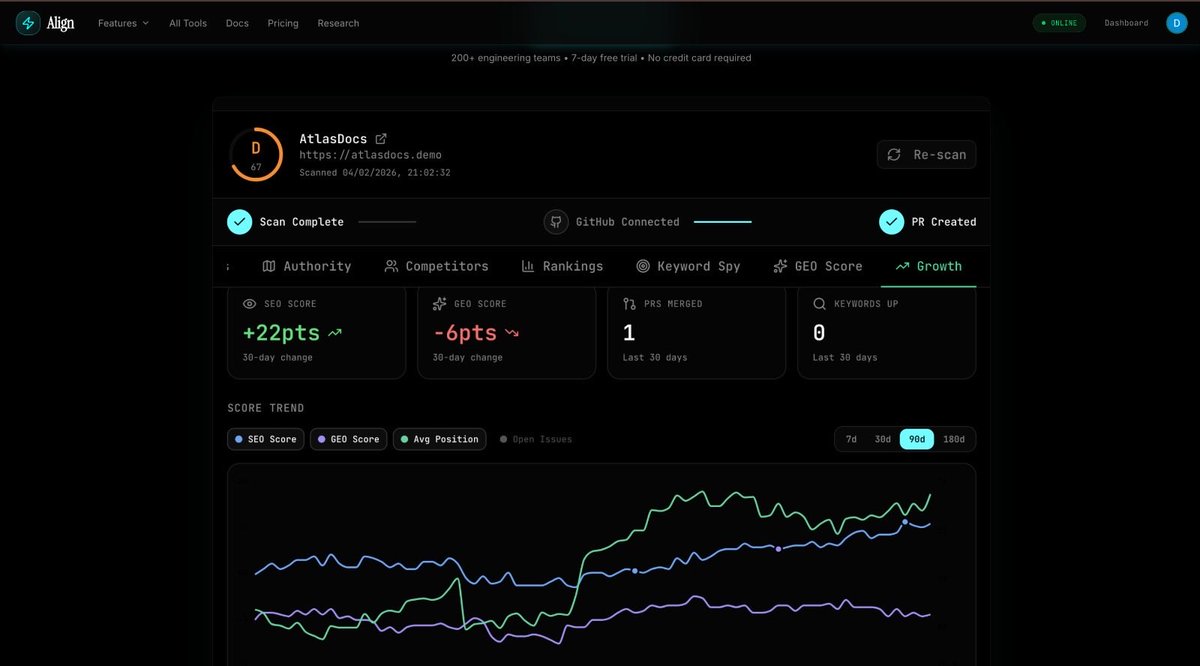This screenshot has width=1200, height=666.
Task: Expand the Features dropdown menu
Action: pos(123,23)
